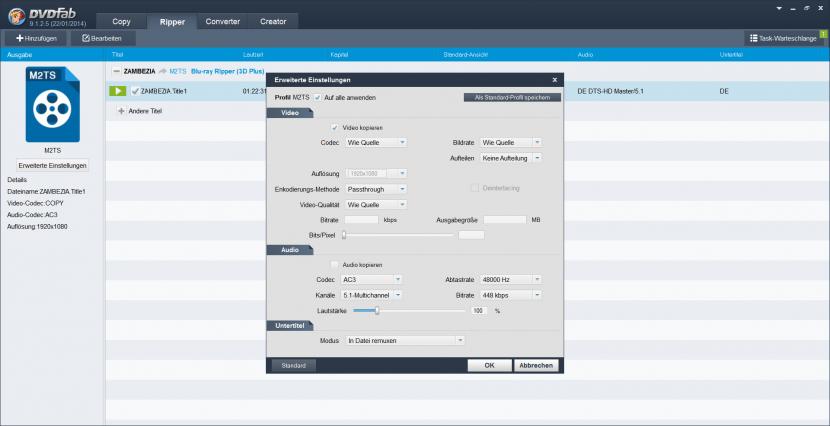Toggle the Auf alle anwenden checkbox

[x=318, y=97]
